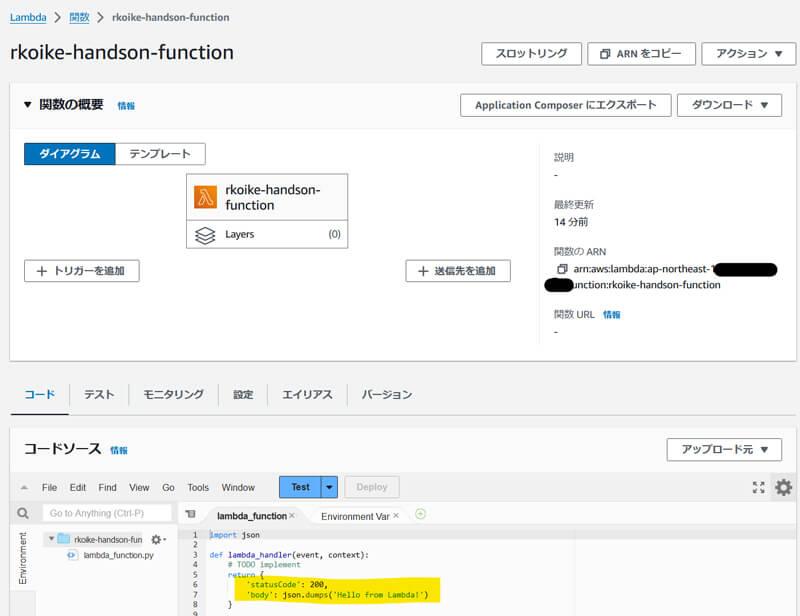Screen dimensions: 800x616
Task: Switch to the テンプレート view
Action: [x=160, y=154]
